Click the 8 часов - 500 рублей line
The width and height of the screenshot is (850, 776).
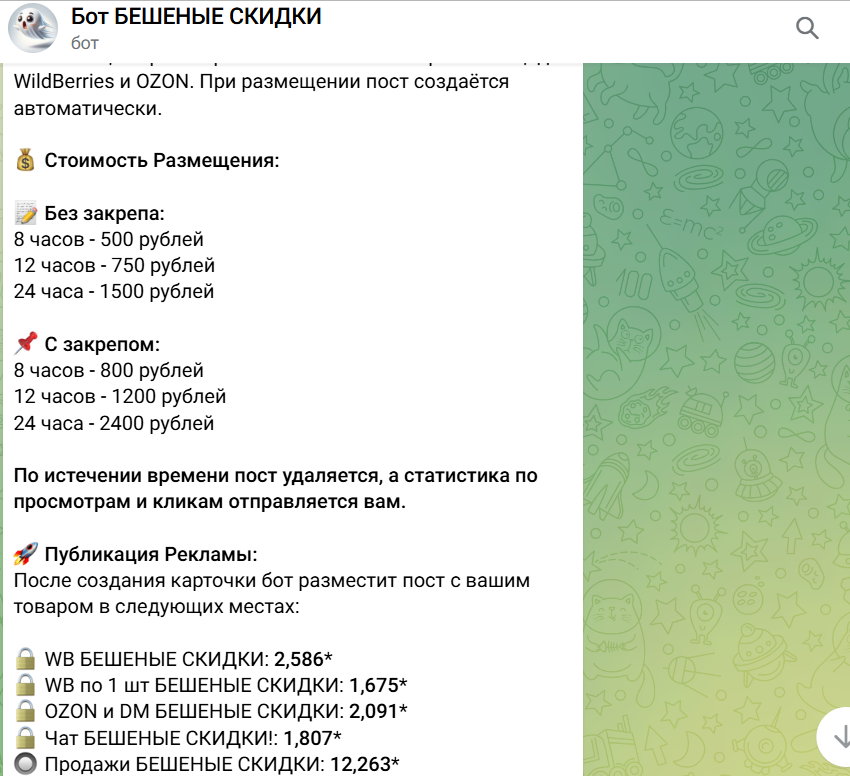click(x=109, y=240)
